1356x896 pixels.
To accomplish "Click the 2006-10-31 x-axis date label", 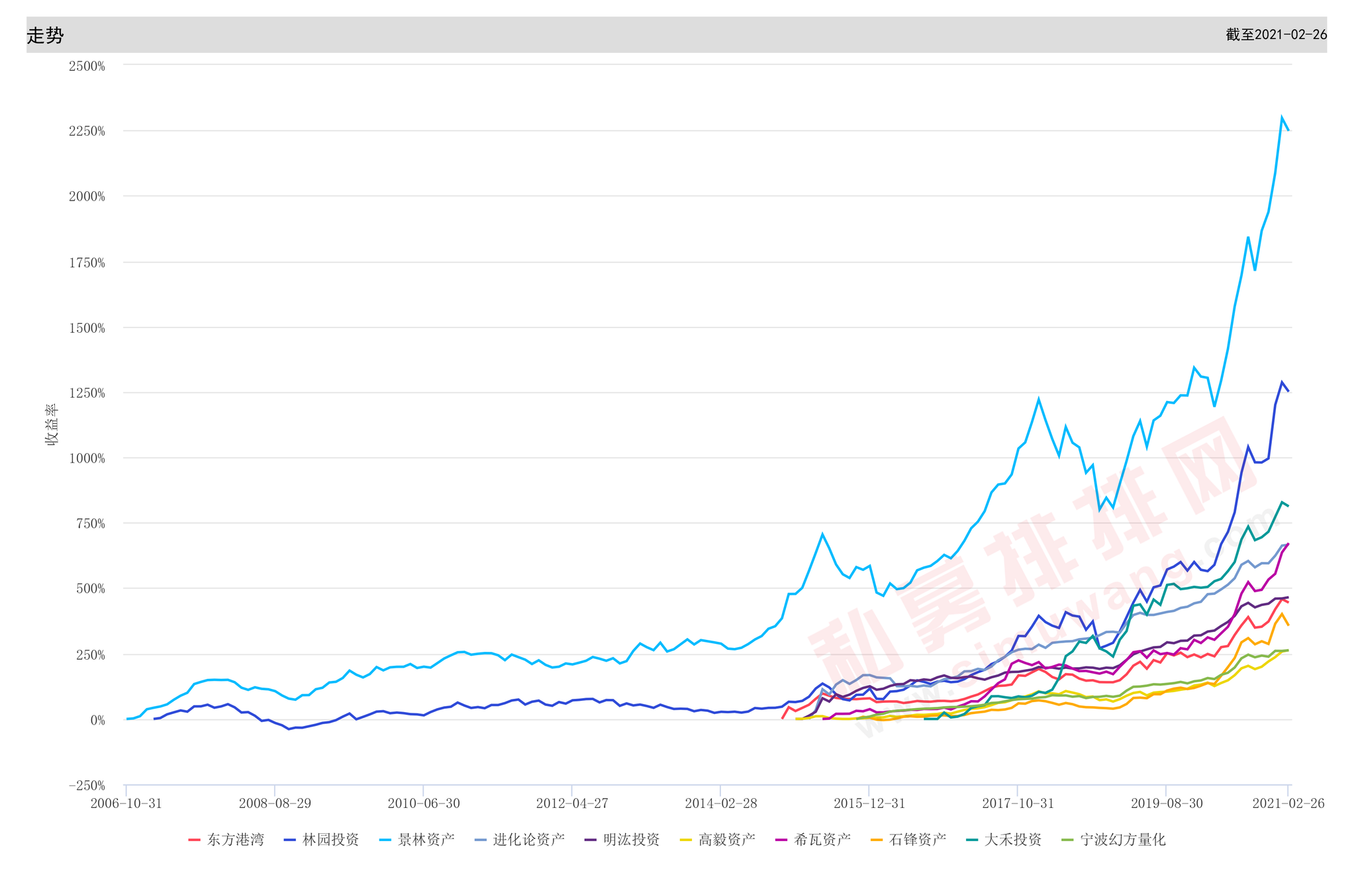I will (x=126, y=803).
